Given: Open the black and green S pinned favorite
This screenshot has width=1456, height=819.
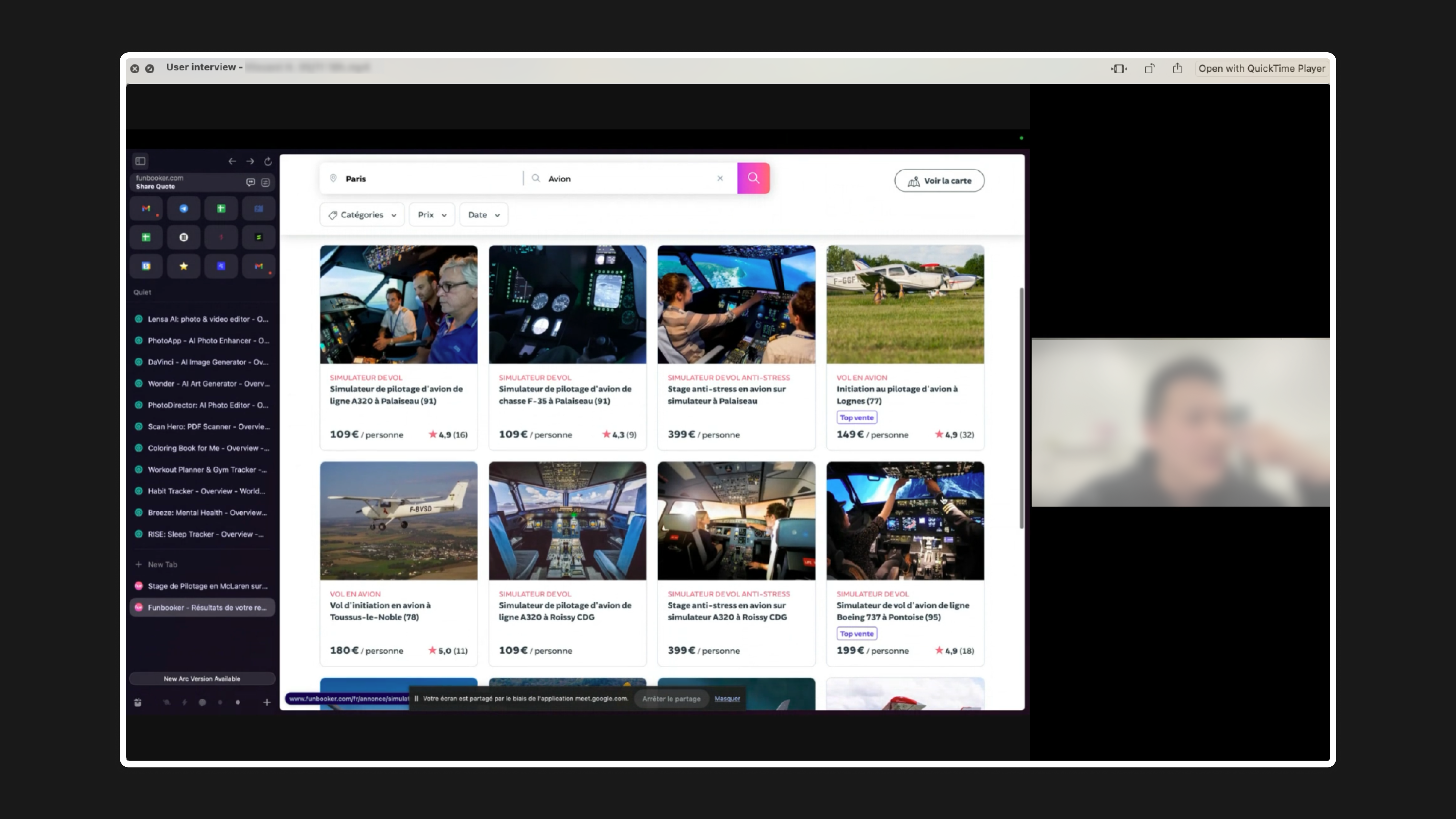Looking at the screenshot, I should tap(259, 237).
